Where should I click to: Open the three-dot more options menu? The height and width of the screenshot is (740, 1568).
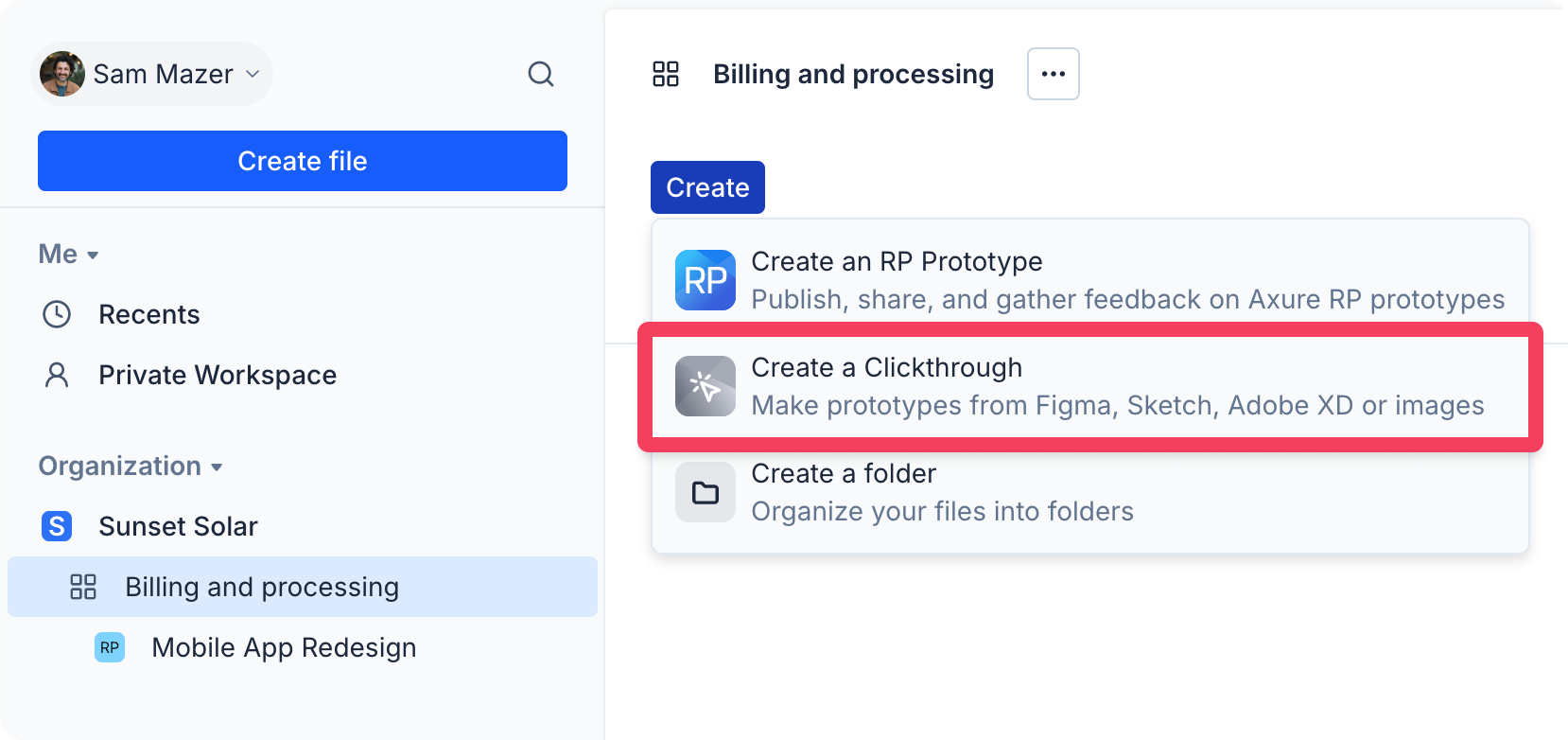tap(1053, 74)
